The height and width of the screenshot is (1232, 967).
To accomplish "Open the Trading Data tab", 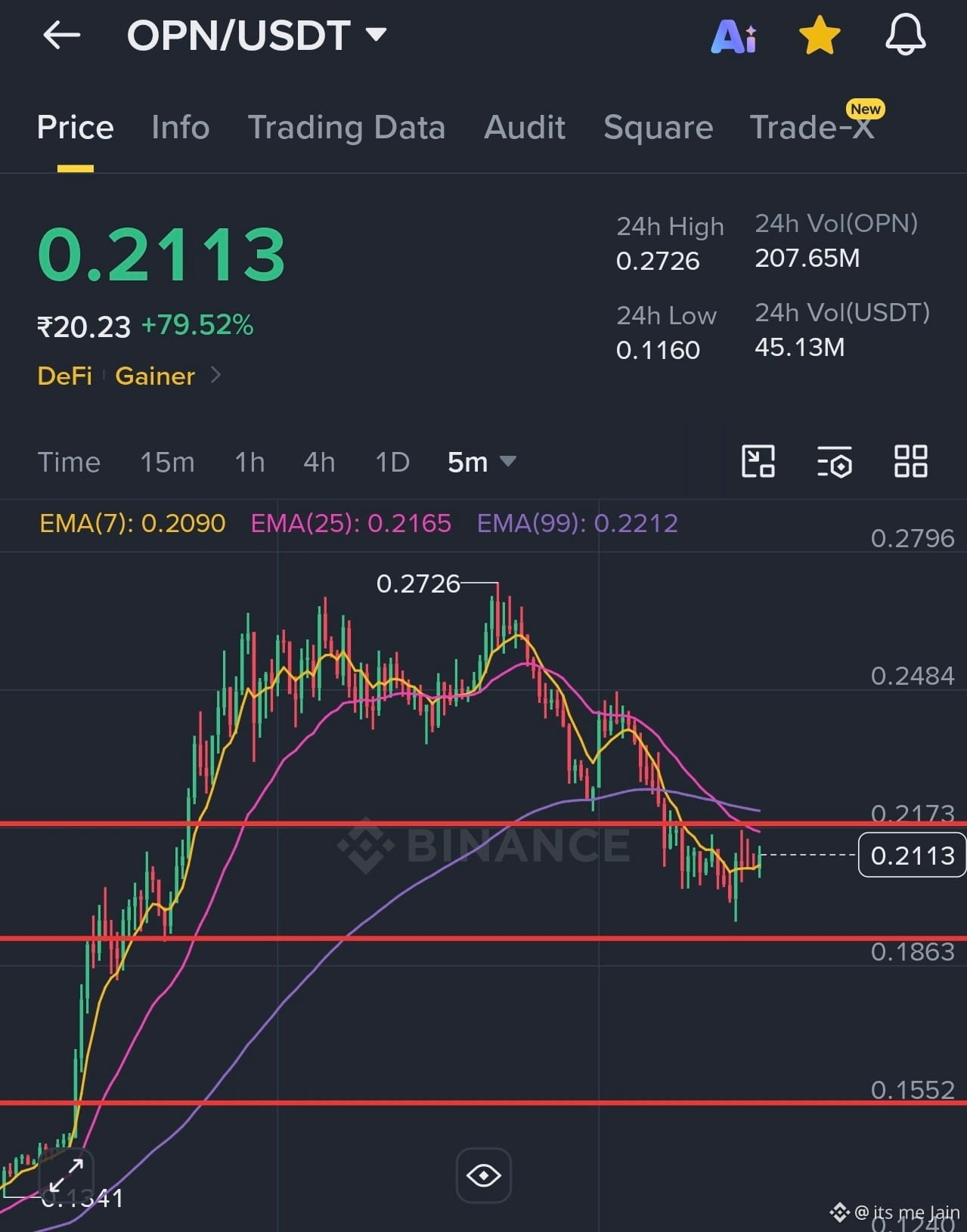I will (346, 128).
